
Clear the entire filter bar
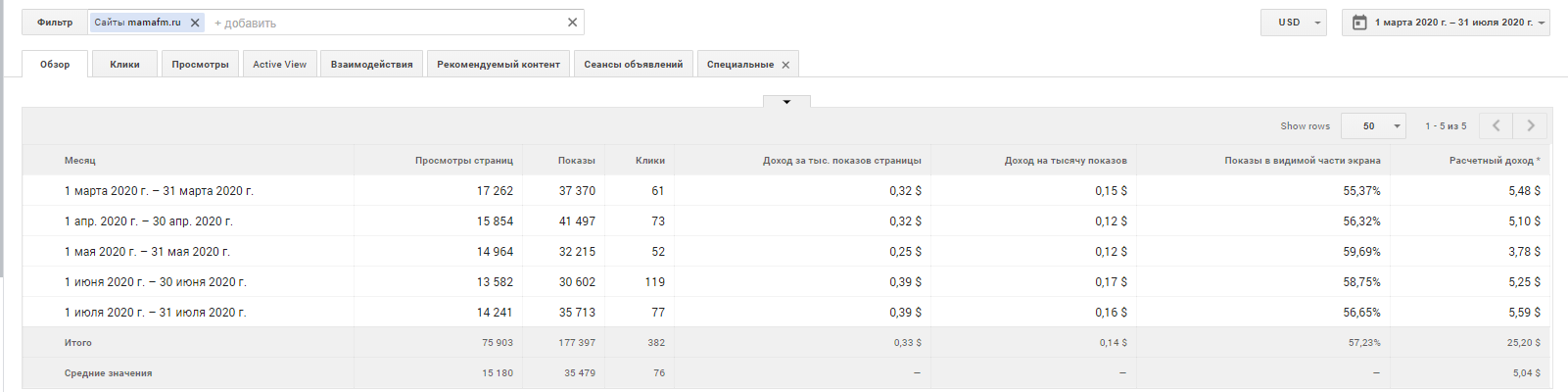573,23
